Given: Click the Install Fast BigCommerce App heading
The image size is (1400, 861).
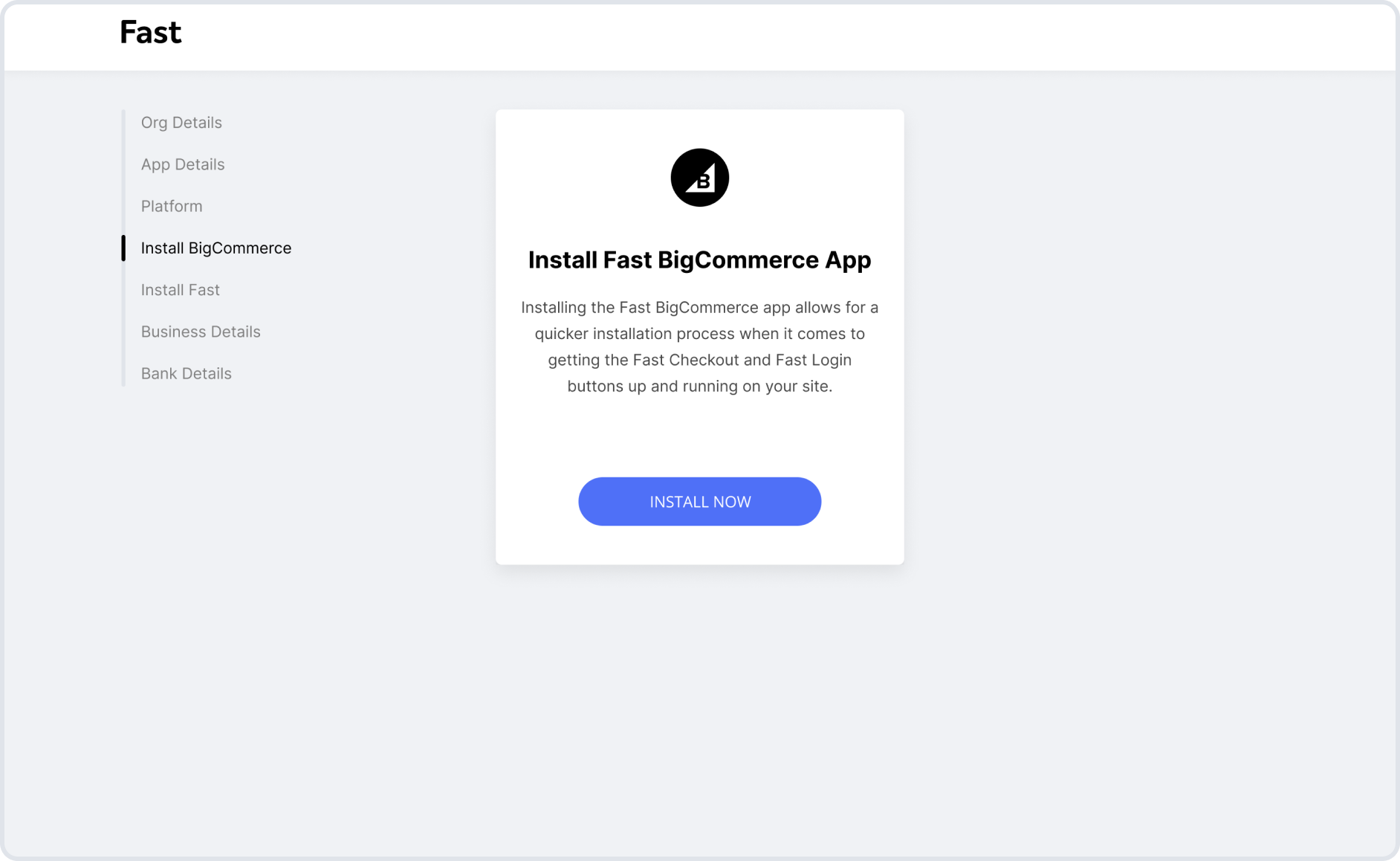Looking at the screenshot, I should tap(699, 260).
